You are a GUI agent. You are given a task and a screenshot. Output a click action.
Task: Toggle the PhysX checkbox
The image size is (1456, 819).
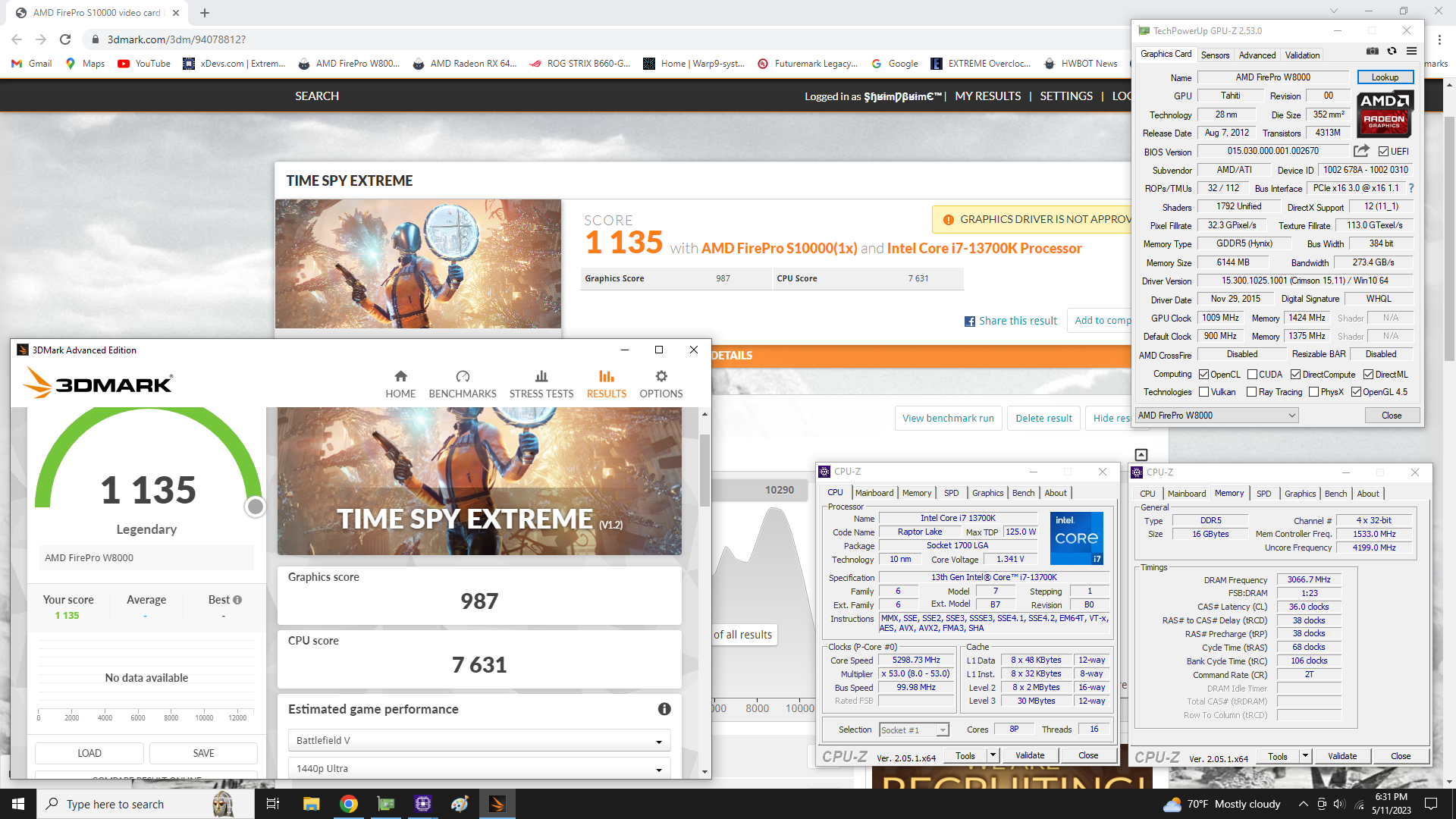tap(1313, 392)
